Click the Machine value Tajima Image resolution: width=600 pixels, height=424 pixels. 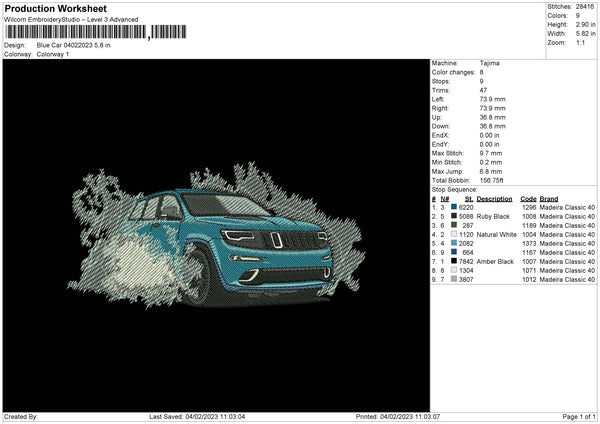coord(490,63)
